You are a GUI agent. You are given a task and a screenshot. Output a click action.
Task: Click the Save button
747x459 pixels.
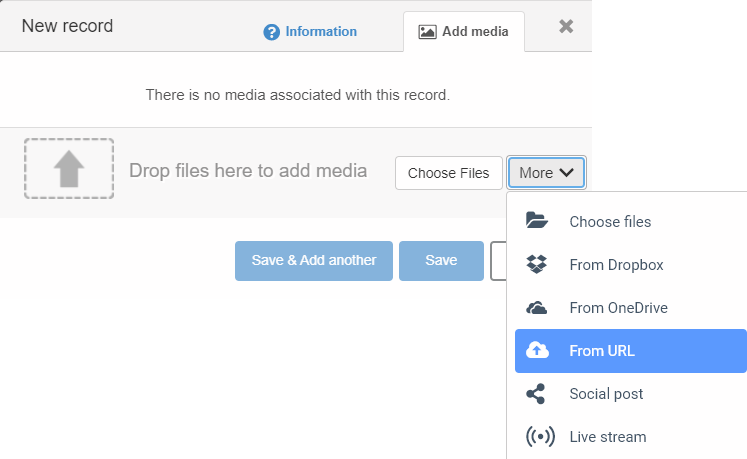point(441,261)
